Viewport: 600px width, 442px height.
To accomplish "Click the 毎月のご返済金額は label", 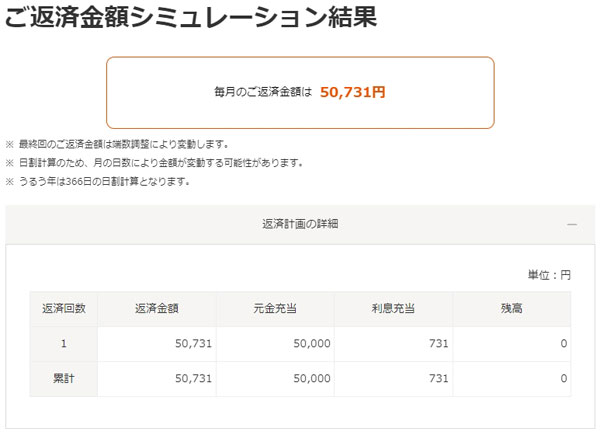I will [263, 92].
